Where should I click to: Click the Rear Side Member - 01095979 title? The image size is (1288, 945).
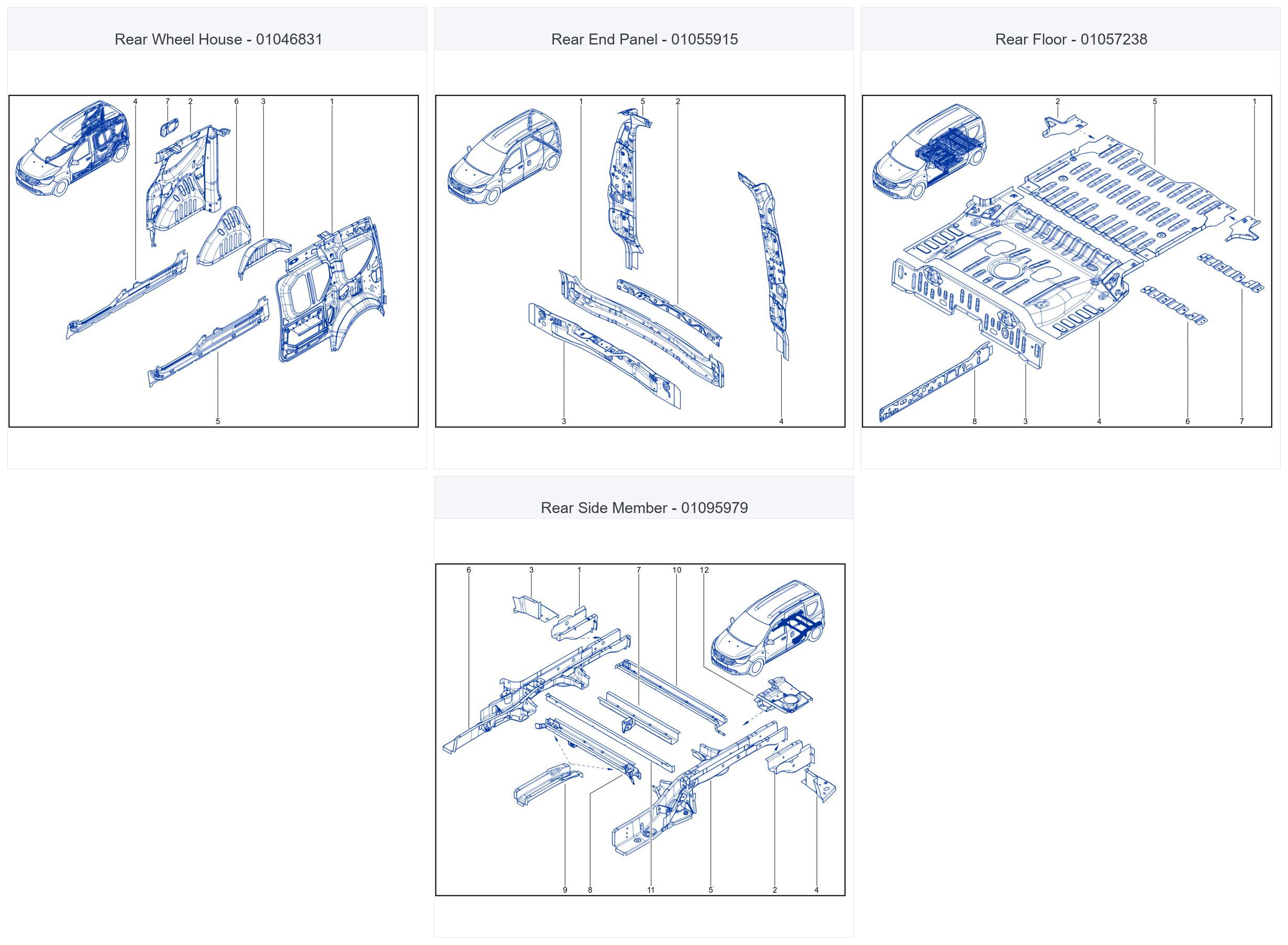coord(645,507)
